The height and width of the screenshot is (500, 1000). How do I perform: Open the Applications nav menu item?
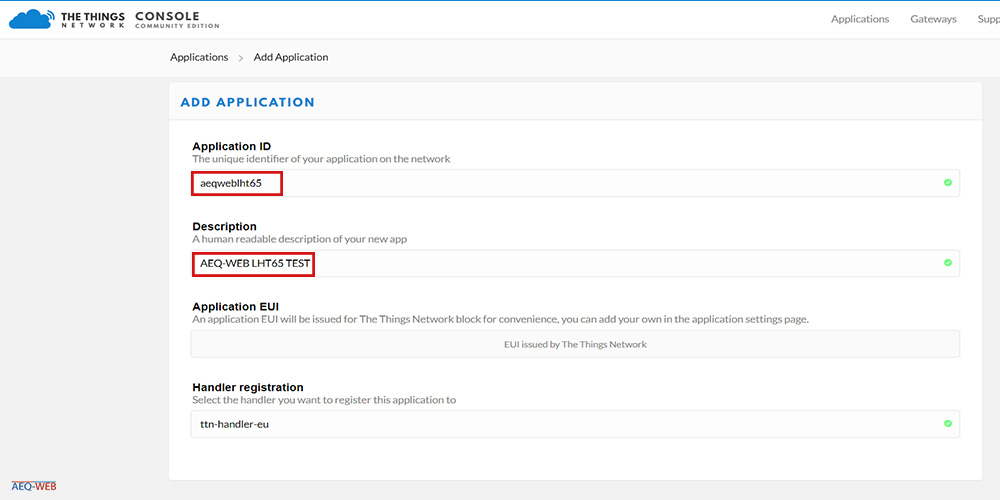pyautogui.click(x=860, y=19)
